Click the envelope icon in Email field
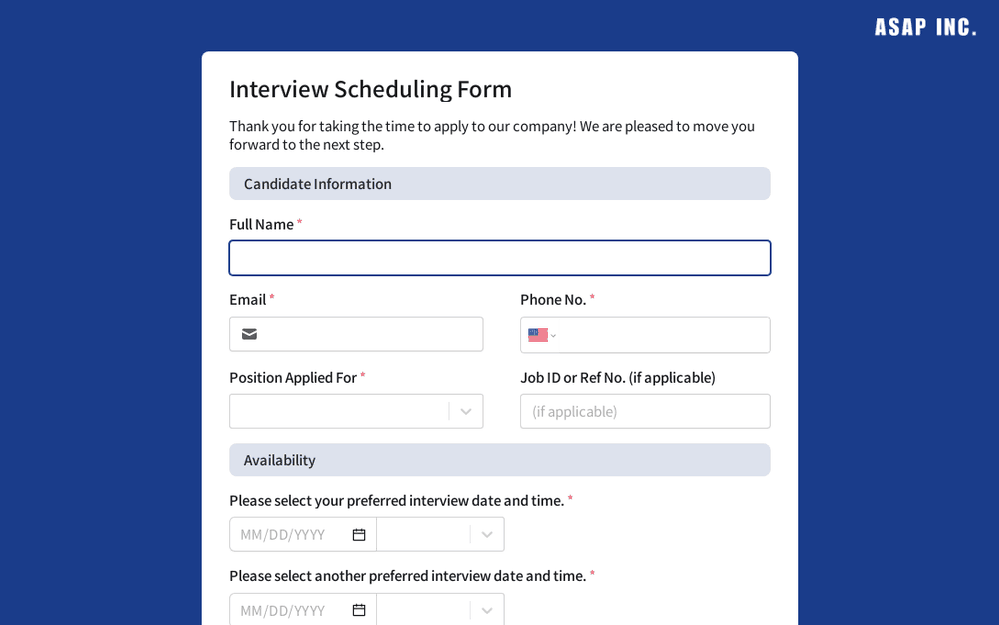The image size is (999, 625). (x=249, y=335)
